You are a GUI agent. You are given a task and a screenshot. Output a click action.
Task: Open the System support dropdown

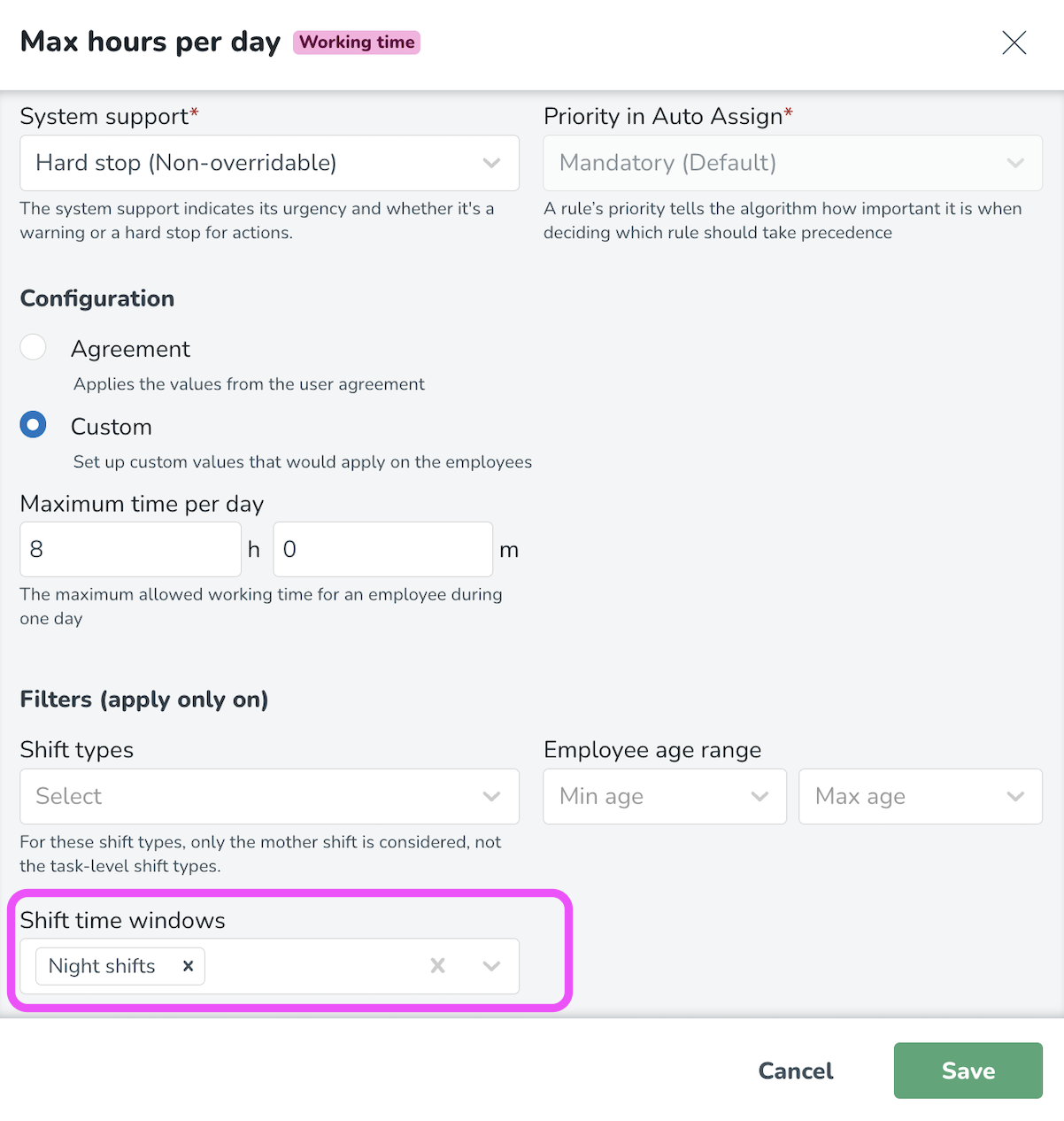pos(269,163)
